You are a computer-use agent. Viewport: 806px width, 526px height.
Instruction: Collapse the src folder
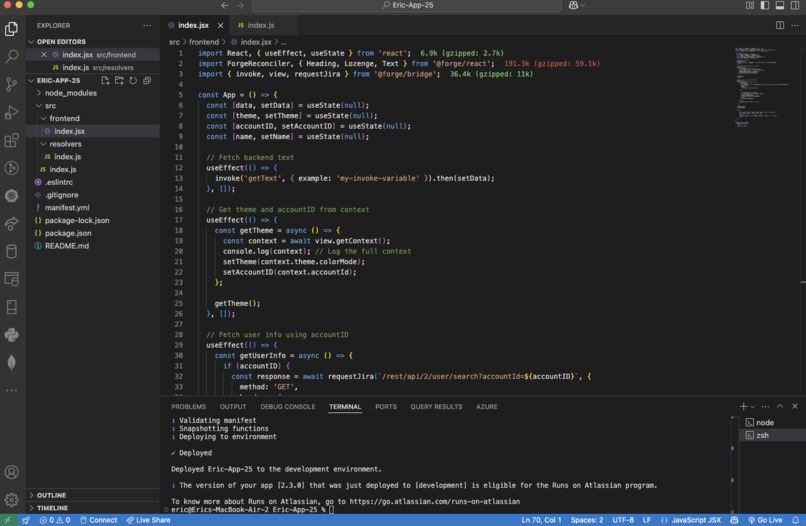point(93,105)
